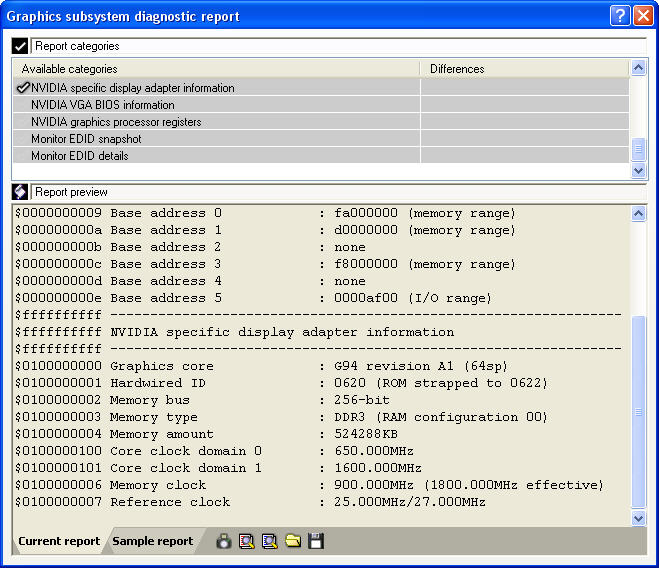The height and width of the screenshot is (568, 659).
Task: Click the 'NVIDIA specific display adapter information' preview heading
Action: (x=282, y=332)
